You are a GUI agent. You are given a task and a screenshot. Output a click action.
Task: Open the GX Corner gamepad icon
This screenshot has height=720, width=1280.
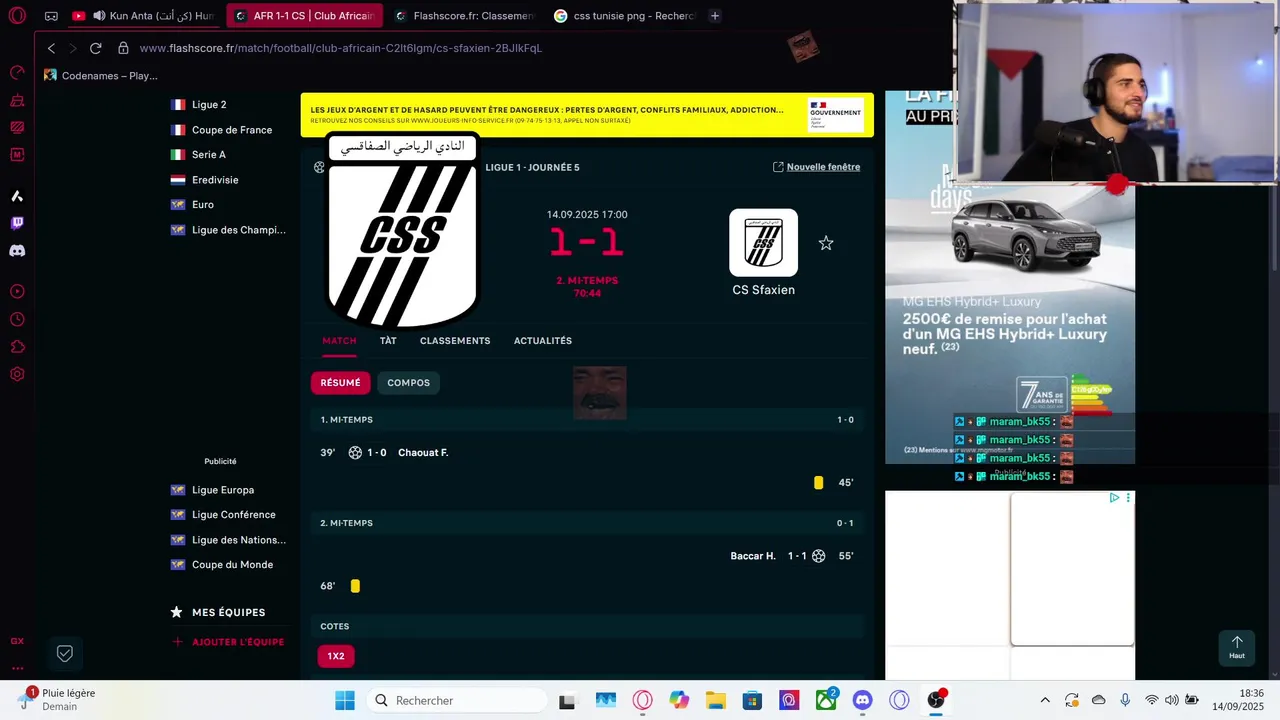pos(51,16)
